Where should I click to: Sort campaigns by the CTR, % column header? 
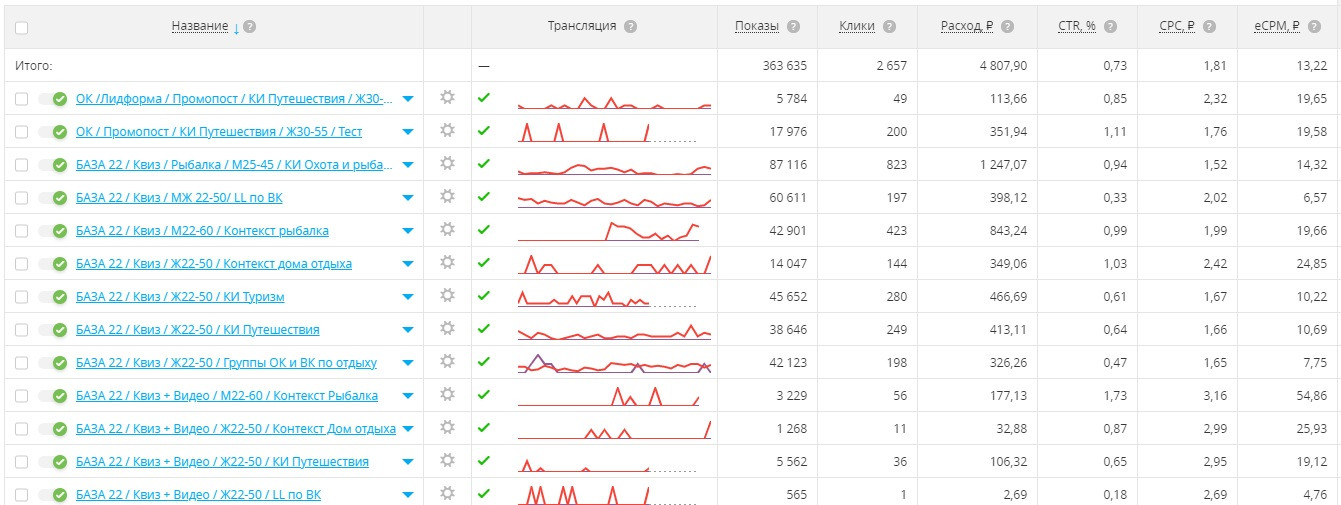coord(1078,27)
